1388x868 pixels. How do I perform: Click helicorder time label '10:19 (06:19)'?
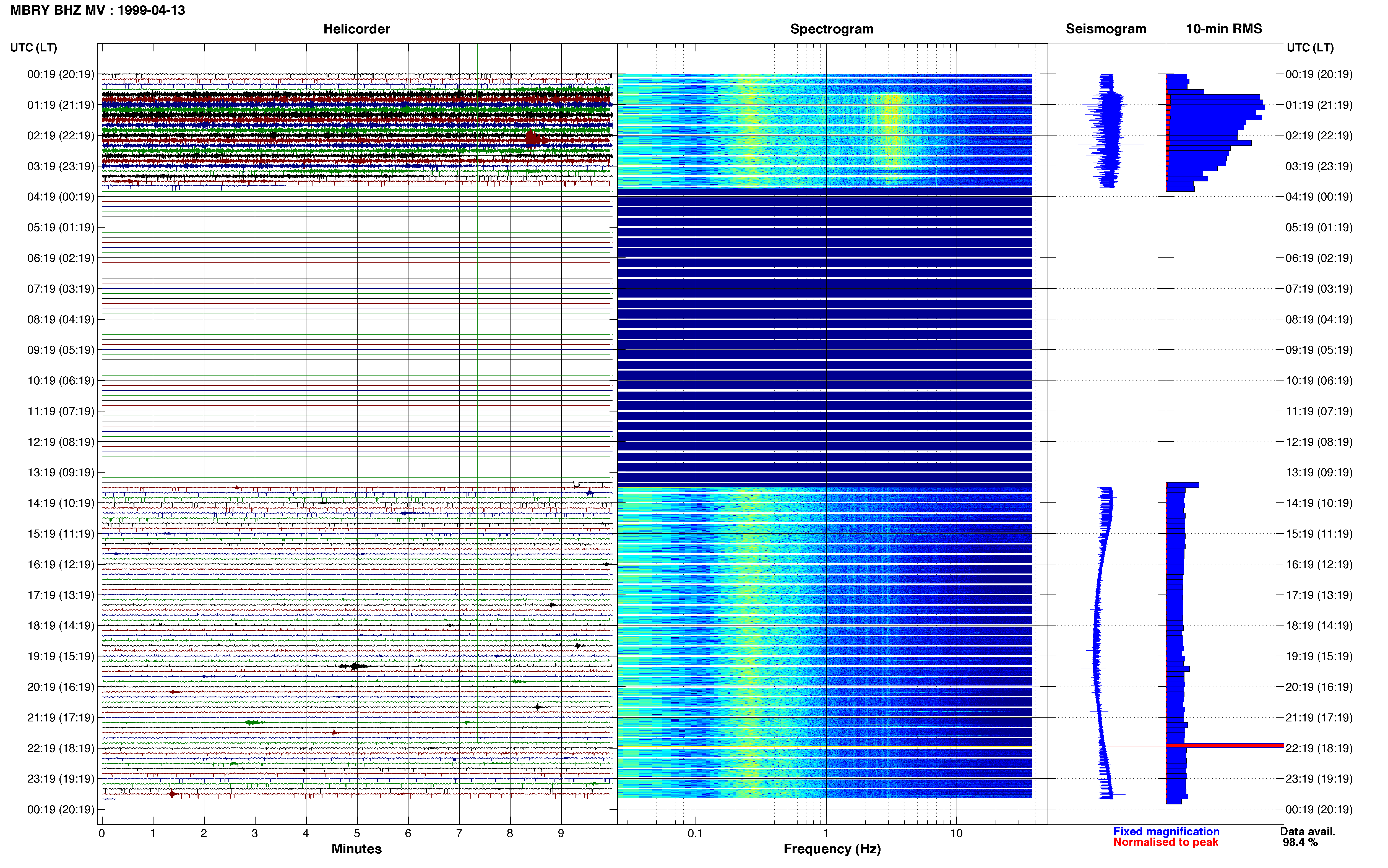(x=60, y=380)
